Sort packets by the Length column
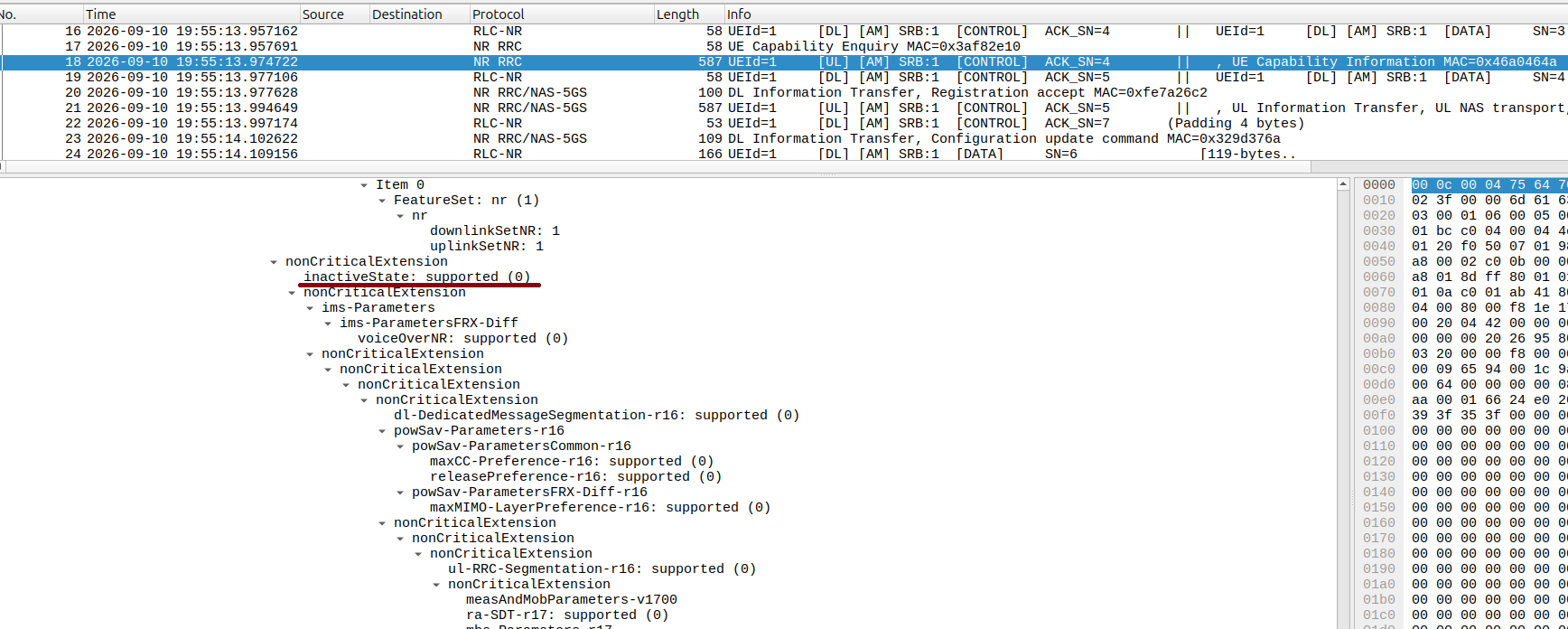Image resolution: width=1568 pixels, height=629 pixels. 690,14
